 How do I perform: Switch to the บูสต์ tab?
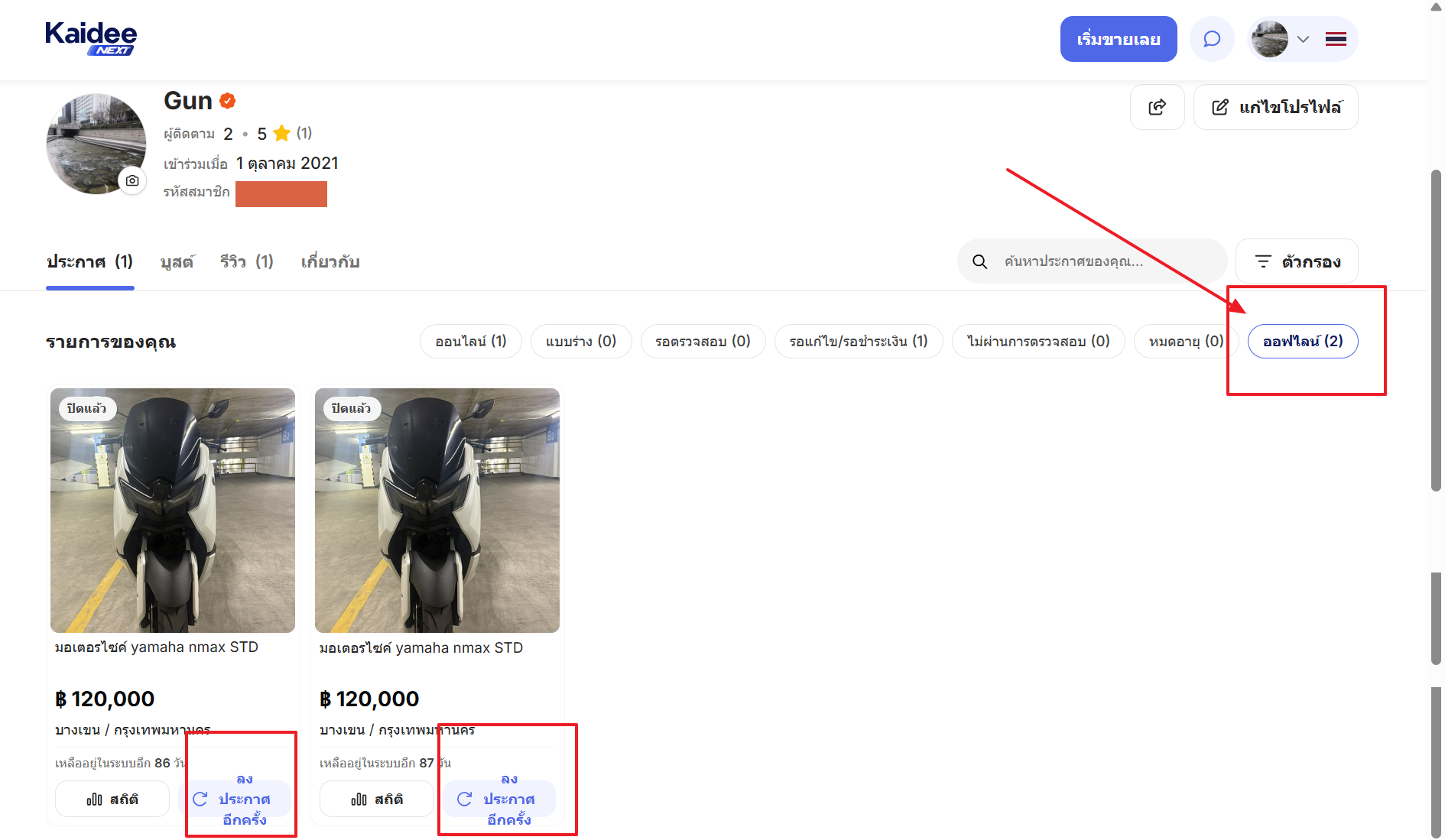177,262
